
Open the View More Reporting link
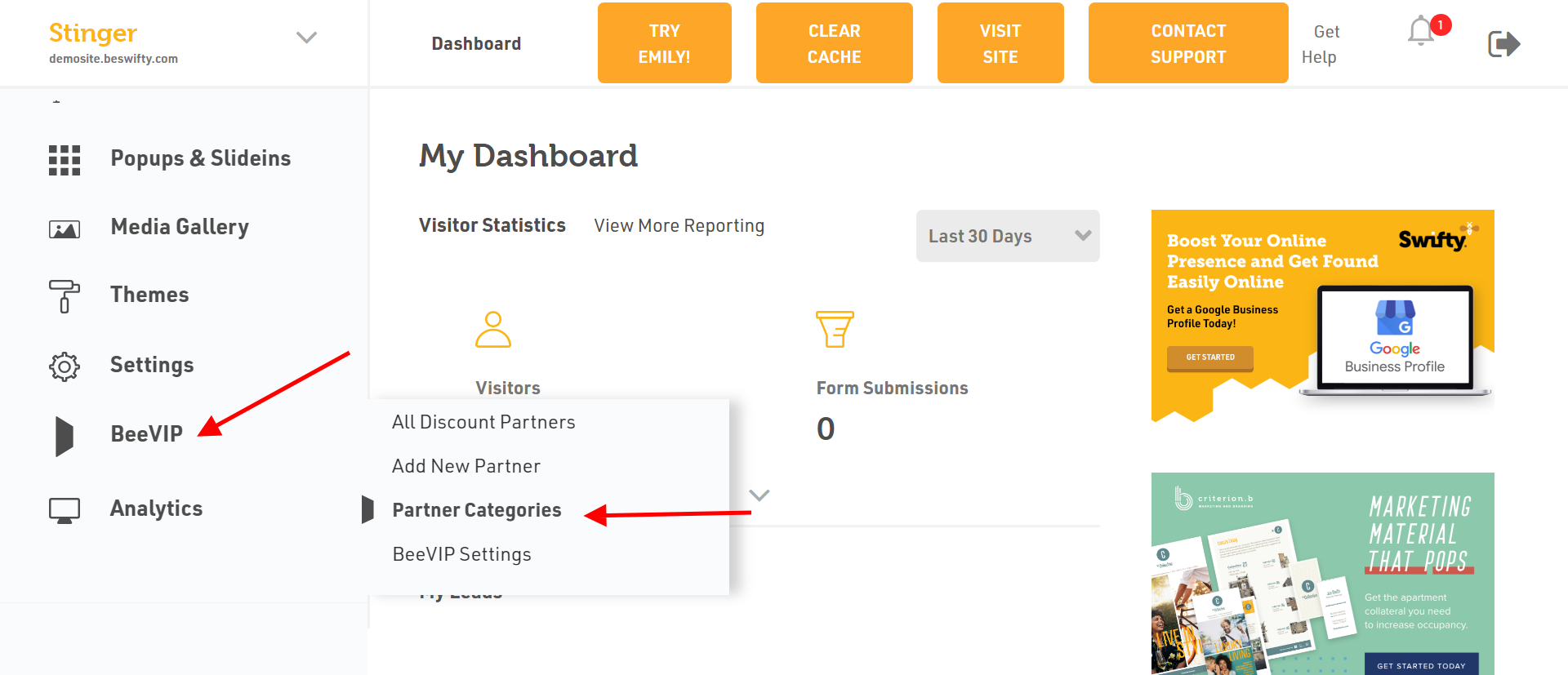click(x=679, y=226)
